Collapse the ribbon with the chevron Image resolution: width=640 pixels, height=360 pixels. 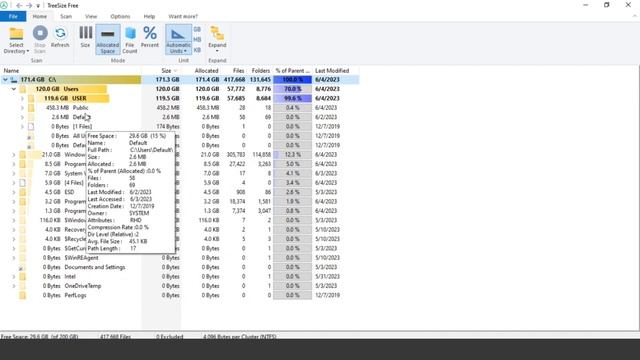point(635,16)
